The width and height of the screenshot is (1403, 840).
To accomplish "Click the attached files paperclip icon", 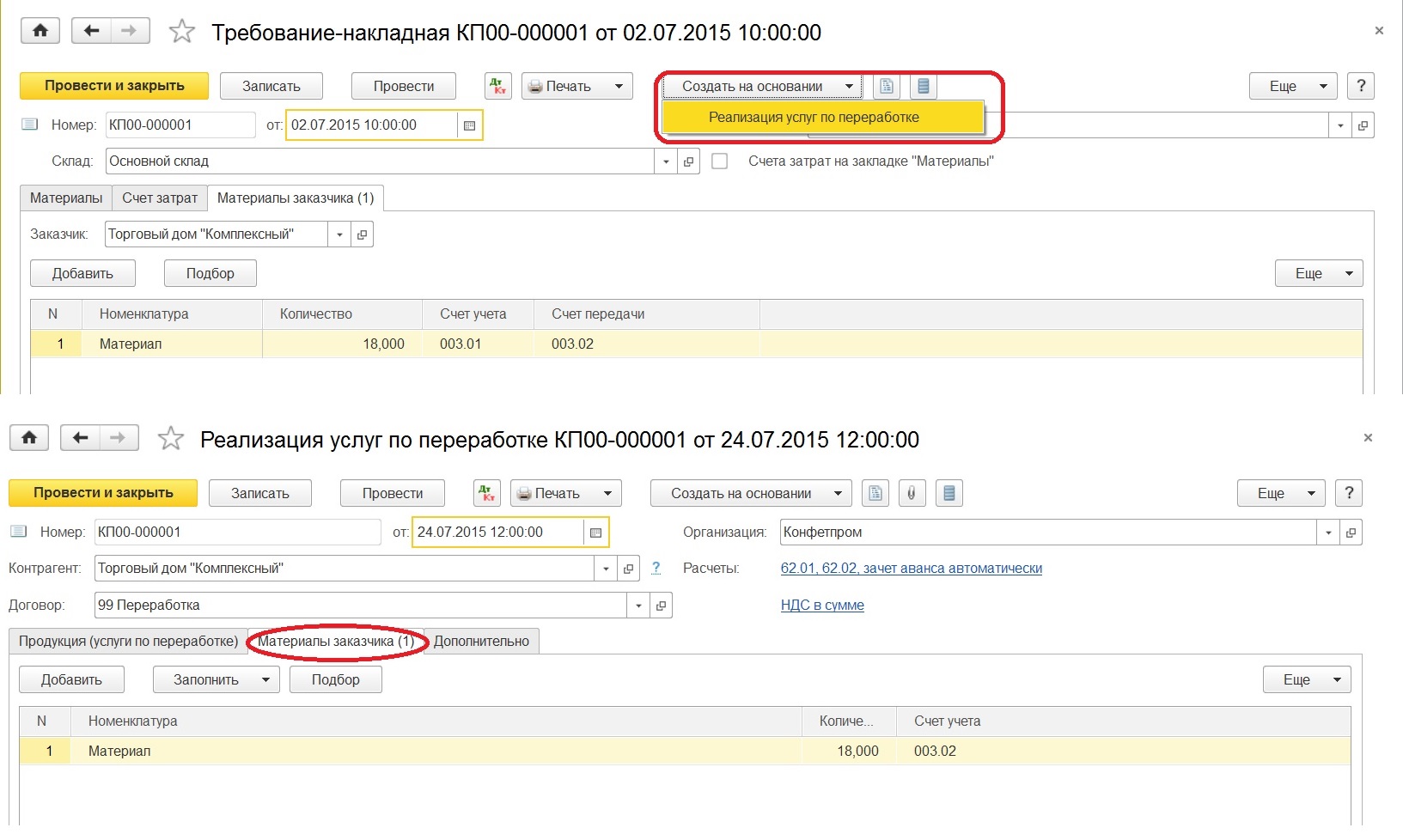I will [911, 493].
